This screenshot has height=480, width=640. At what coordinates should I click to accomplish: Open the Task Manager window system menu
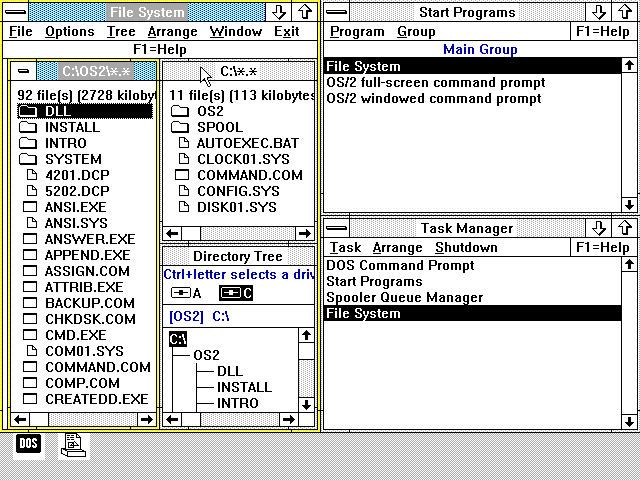pos(337,228)
